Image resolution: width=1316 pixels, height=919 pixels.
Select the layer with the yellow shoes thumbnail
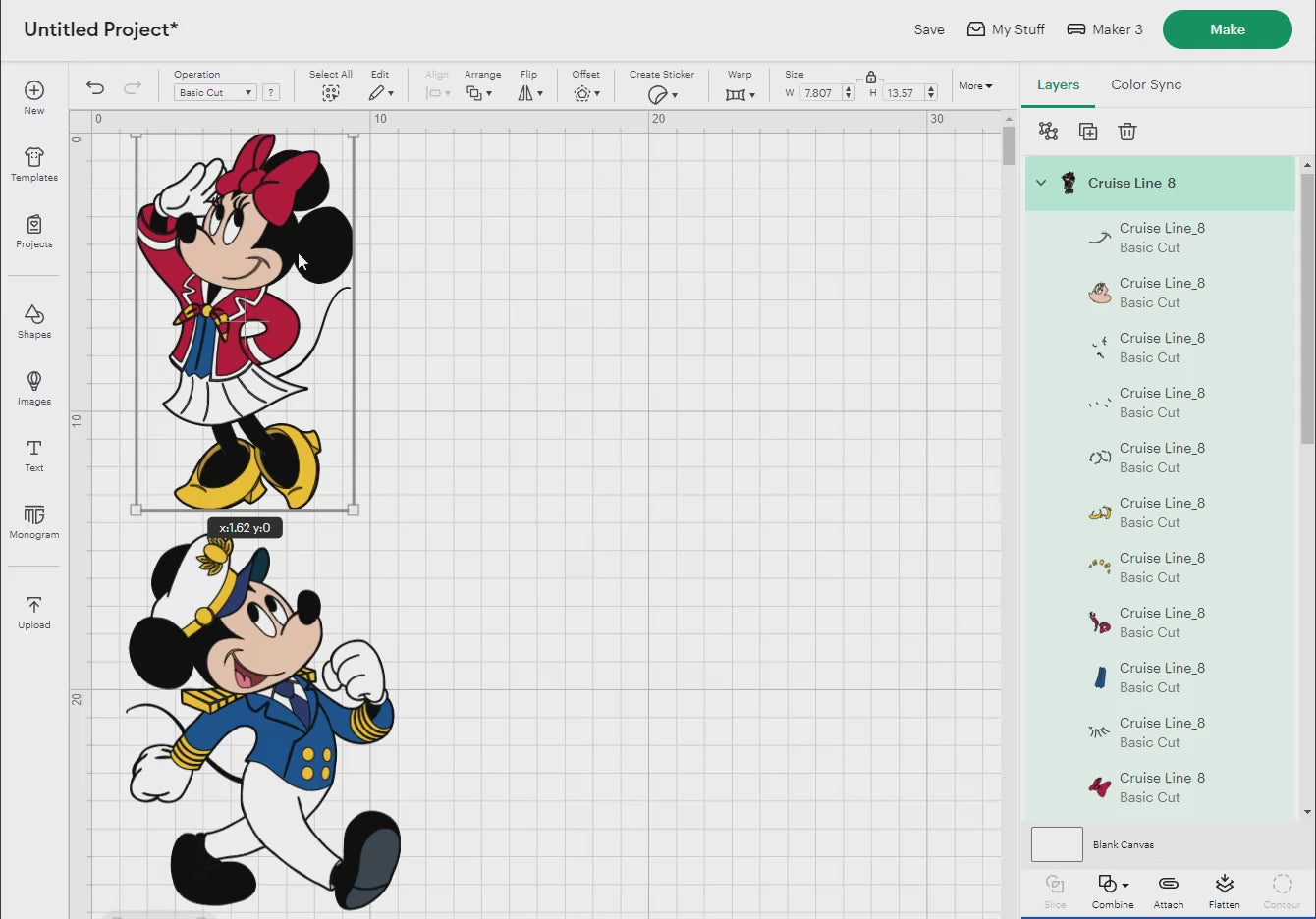click(x=1160, y=513)
